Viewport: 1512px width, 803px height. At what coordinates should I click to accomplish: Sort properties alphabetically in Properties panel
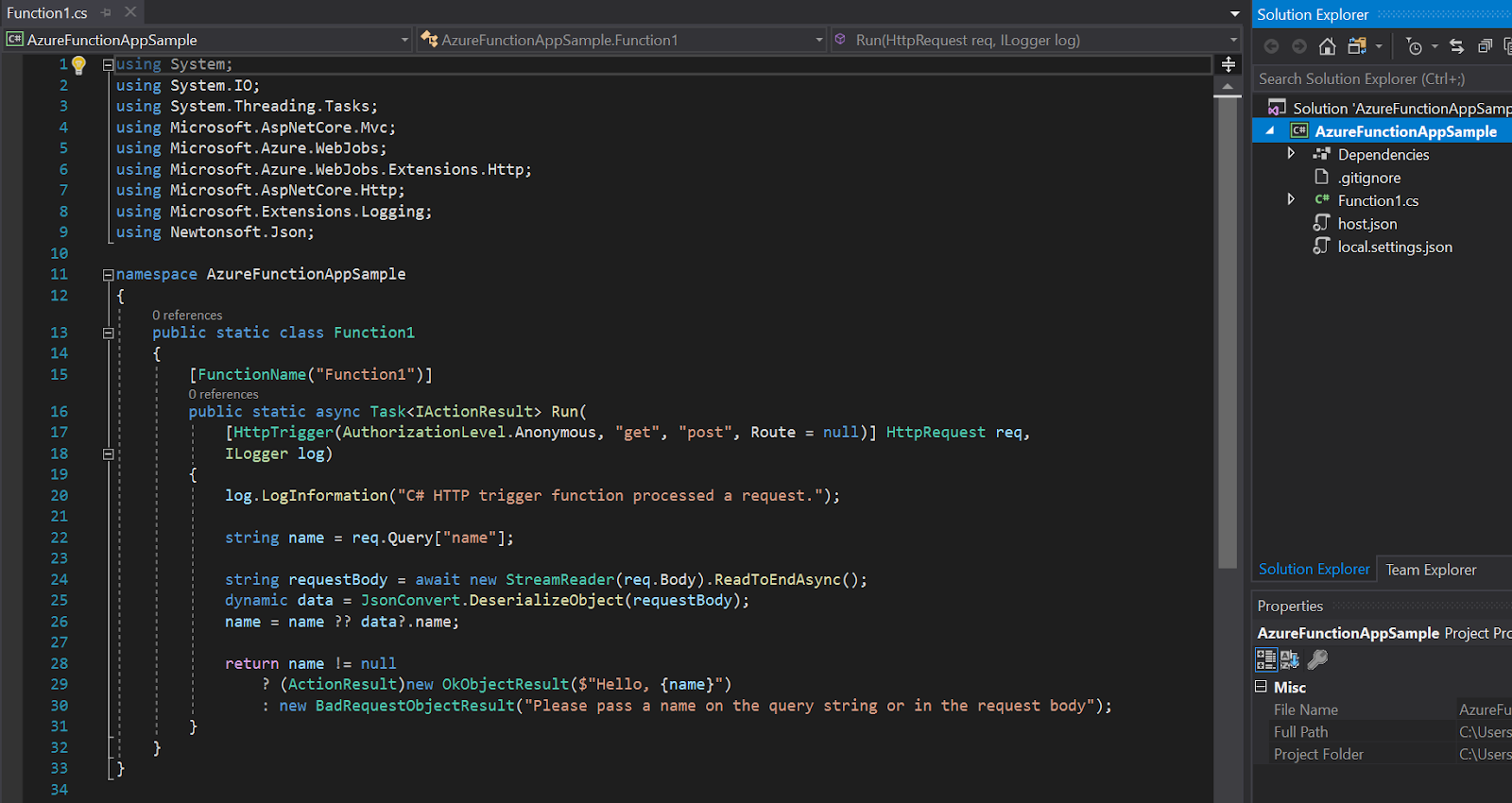coord(1290,659)
